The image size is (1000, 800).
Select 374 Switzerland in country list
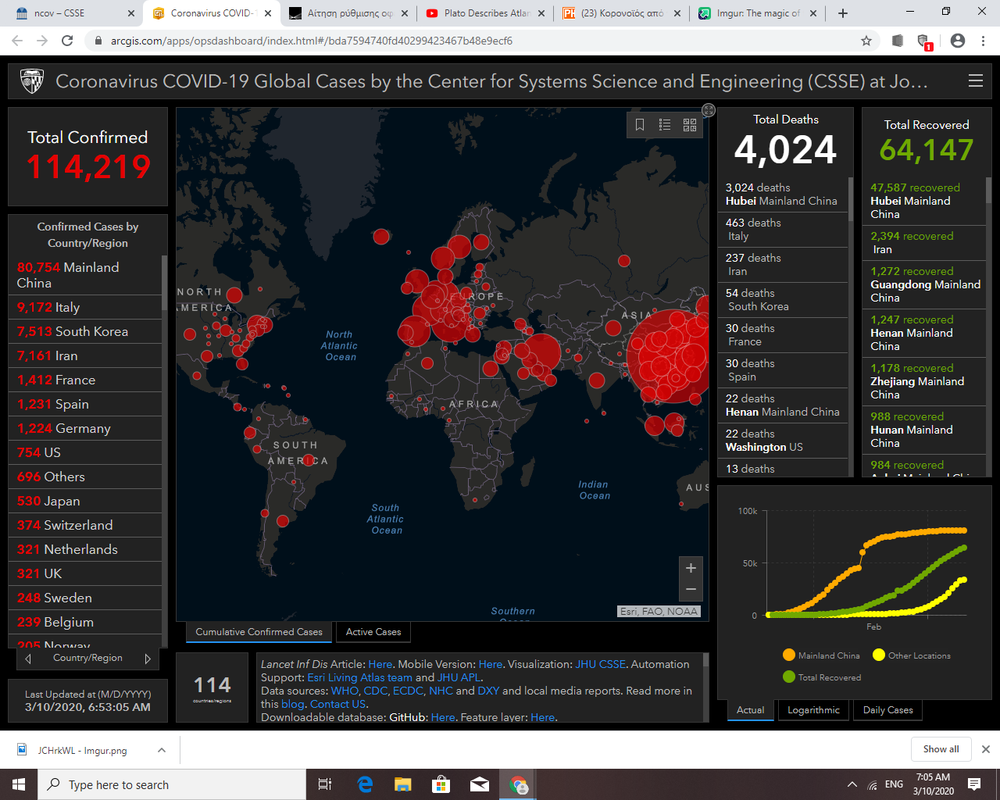pyautogui.click(x=85, y=526)
